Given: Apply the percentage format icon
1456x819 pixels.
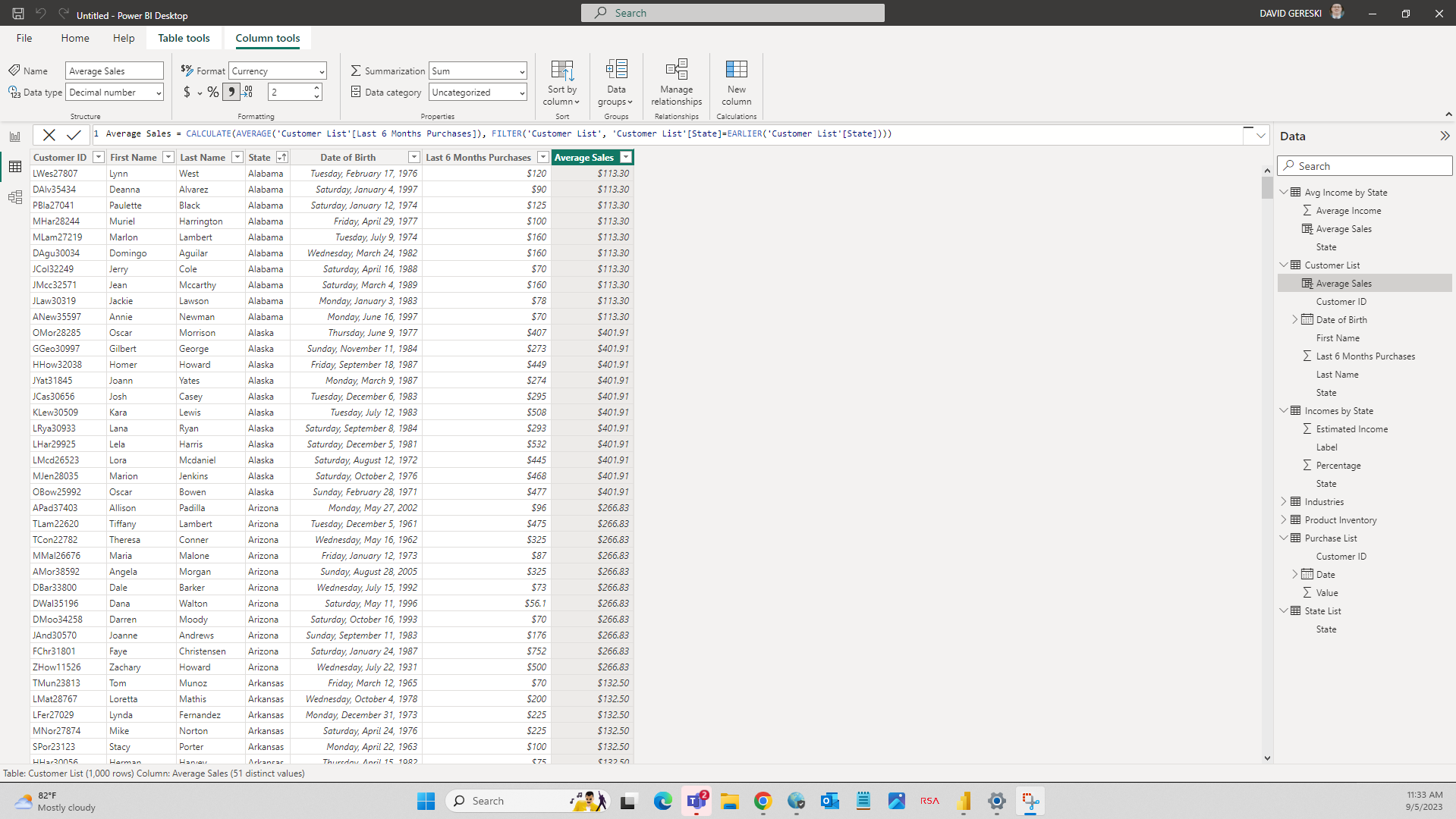Looking at the screenshot, I should 213,92.
